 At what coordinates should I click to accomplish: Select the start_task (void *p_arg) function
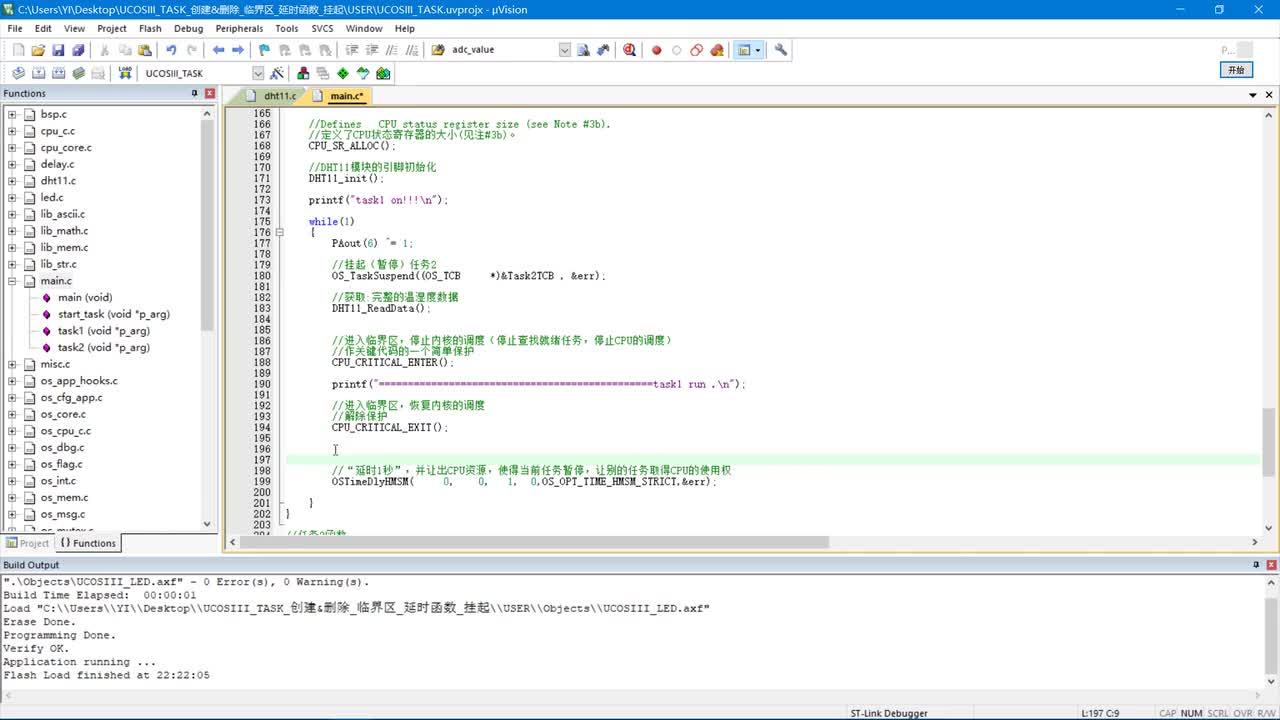[x=113, y=314]
